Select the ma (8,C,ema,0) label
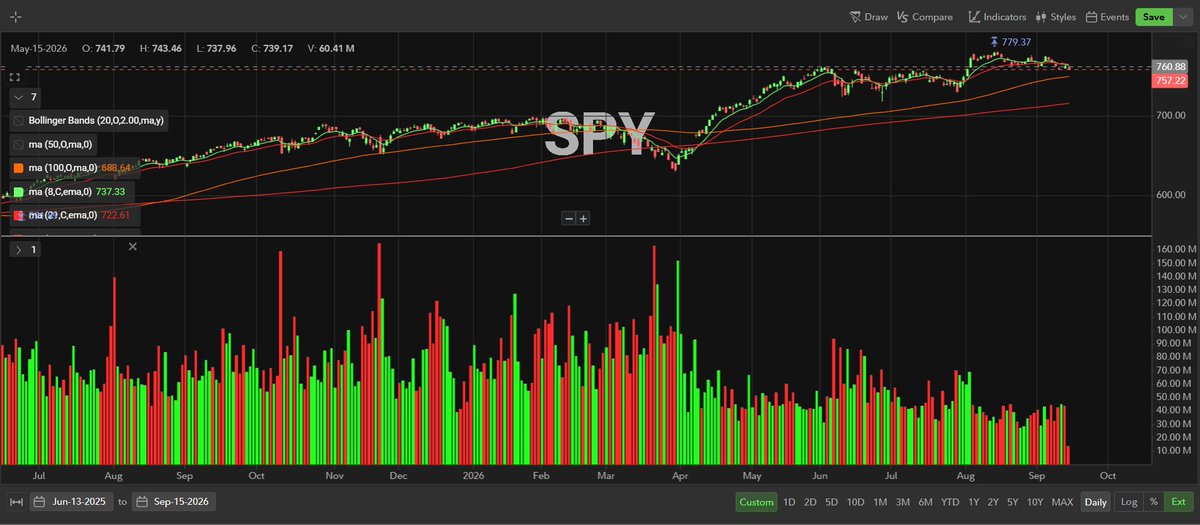The height and width of the screenshot is (525, 1200). [60, 191]
